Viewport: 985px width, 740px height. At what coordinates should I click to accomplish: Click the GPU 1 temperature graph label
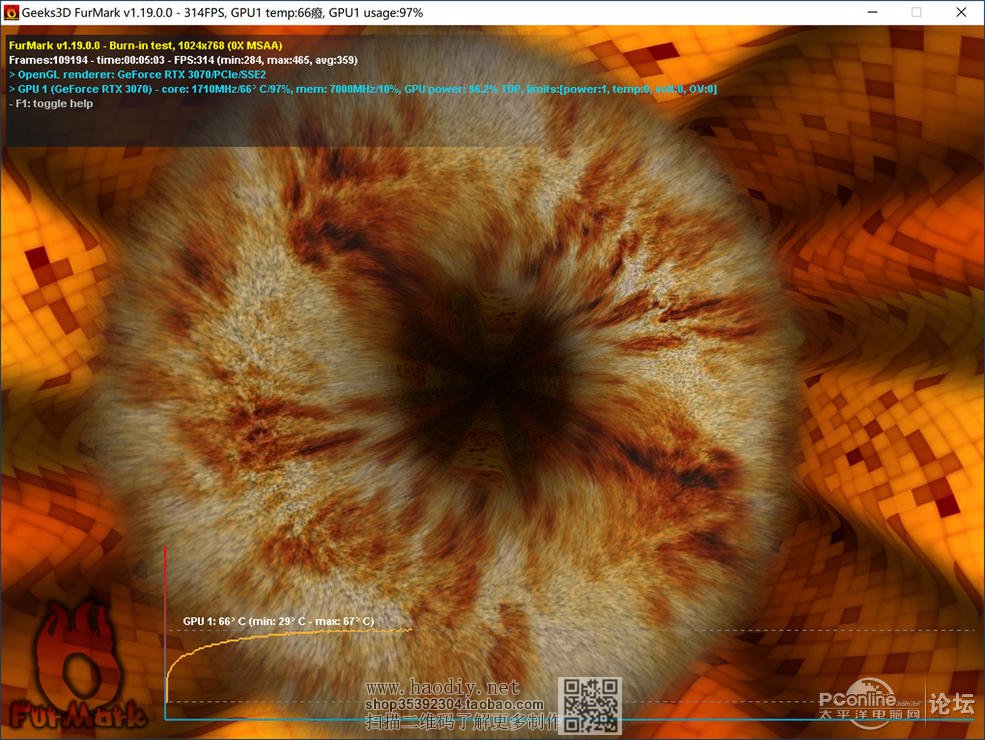pyautogui.click(x=278, y=621)
